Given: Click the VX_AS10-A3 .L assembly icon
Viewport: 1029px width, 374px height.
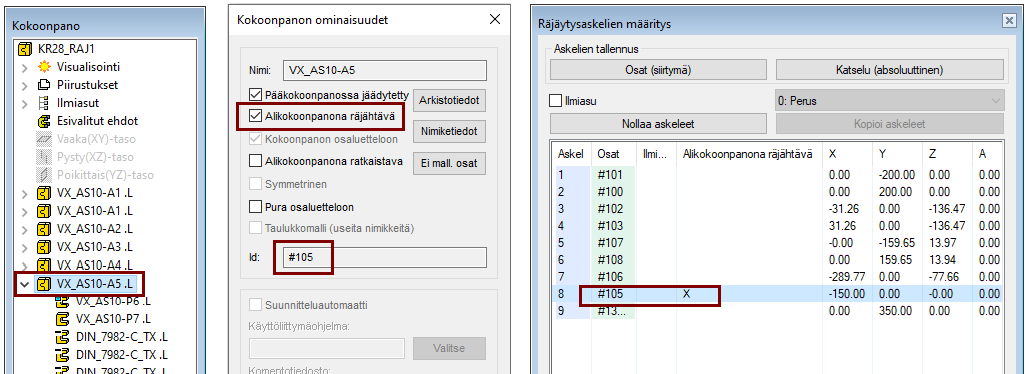Looking at the screenshot, I should tap(44, 247).
